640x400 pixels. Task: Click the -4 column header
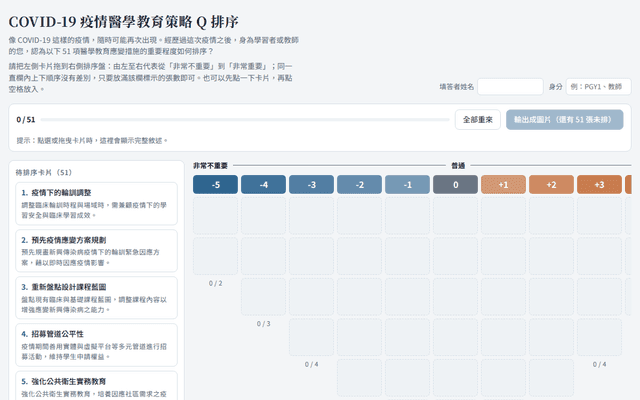pos(263,184)
